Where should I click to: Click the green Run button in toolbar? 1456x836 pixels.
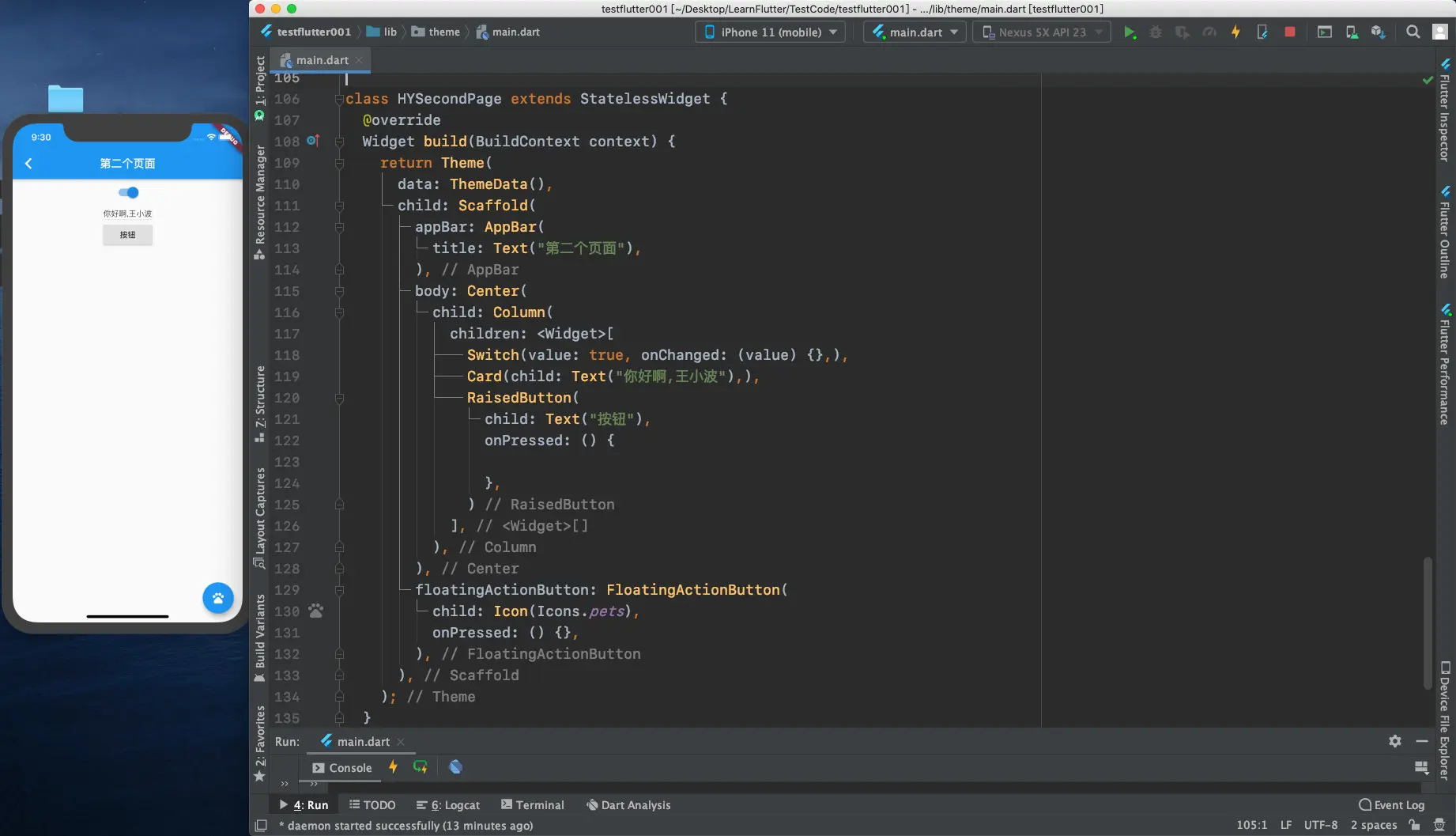1130,32
